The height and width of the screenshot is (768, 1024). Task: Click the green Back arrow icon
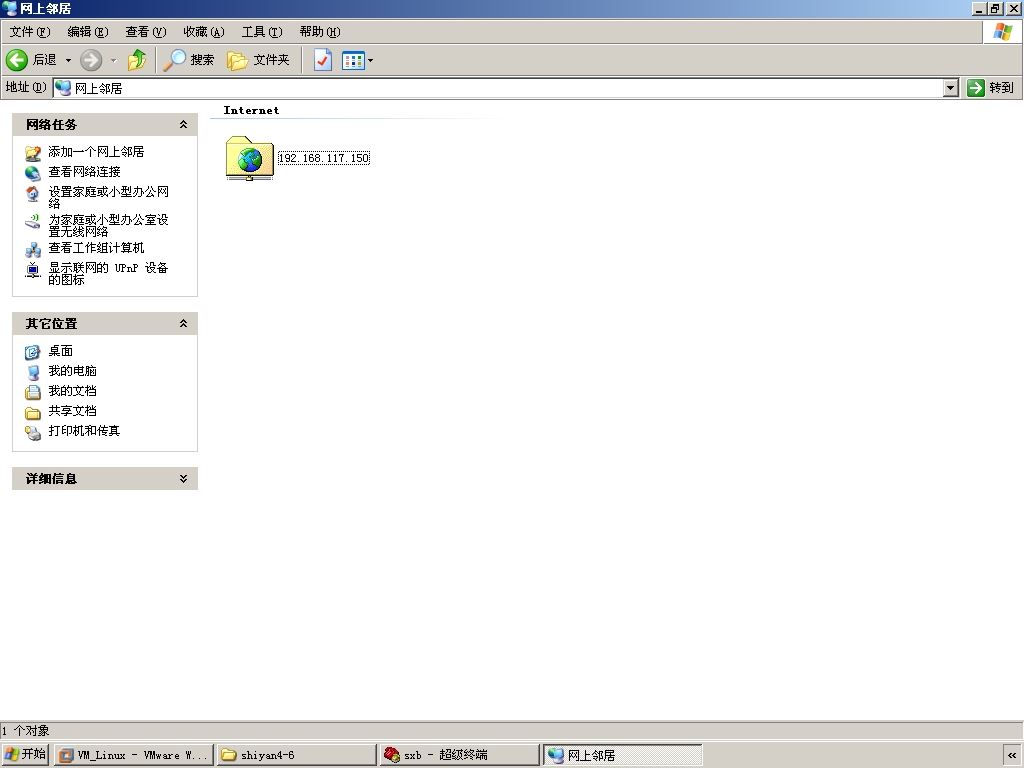17,60
